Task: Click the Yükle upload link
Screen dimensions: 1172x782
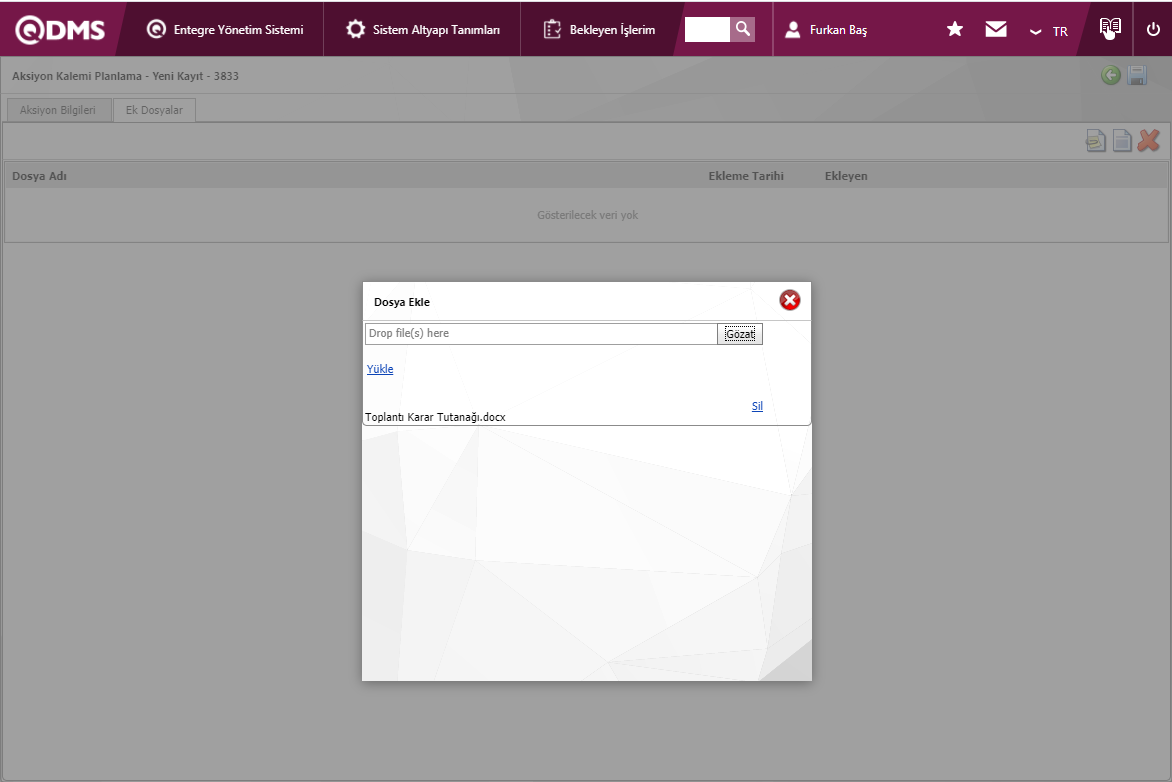Action: coord(380,369)
